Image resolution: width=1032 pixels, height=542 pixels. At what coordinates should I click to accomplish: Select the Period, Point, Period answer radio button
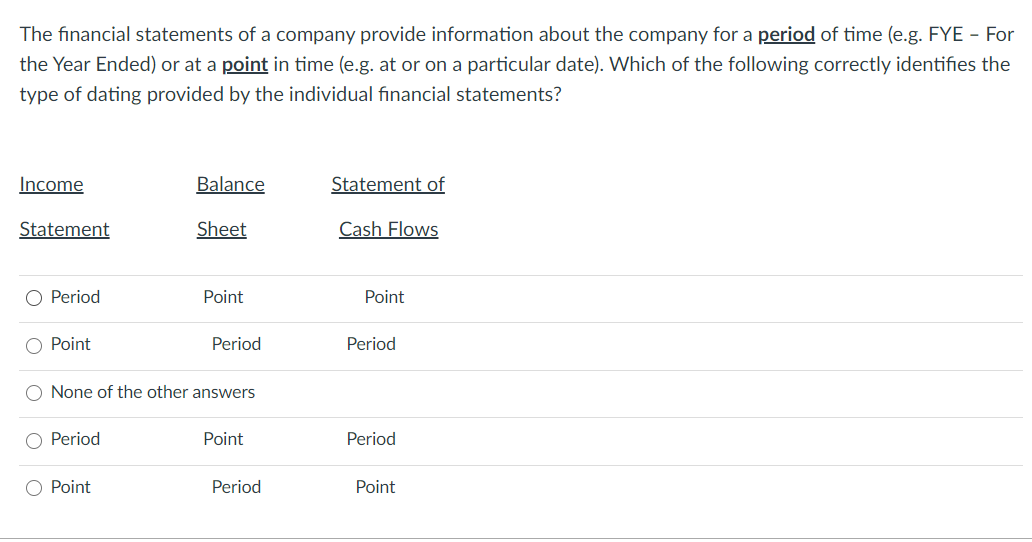point(35,440)
